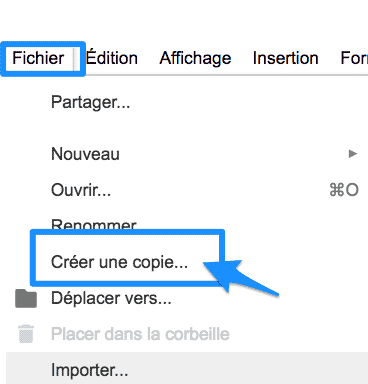Select the Renommer menu entry
Viewport: 368px width, 384px height.
tap(94, 224)
